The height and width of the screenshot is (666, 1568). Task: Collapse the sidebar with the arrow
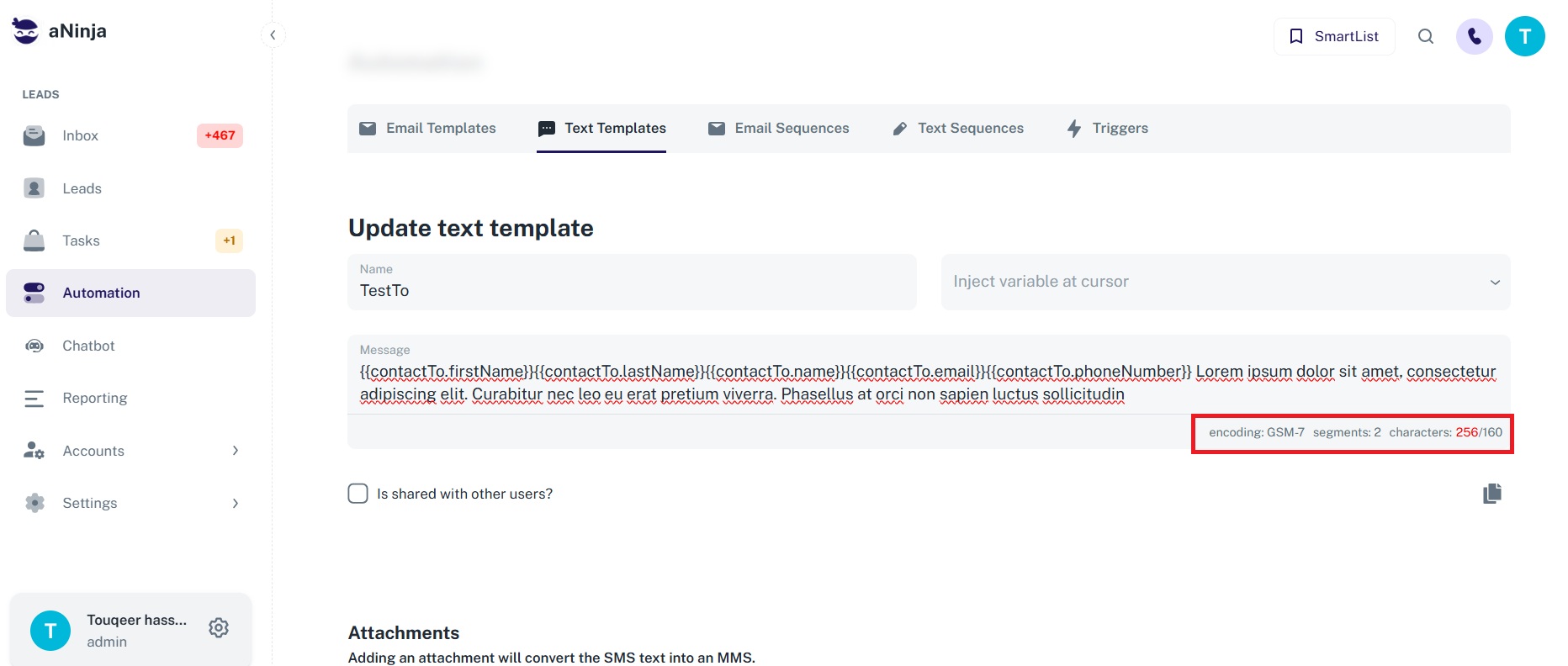click(x=273, y=34)
